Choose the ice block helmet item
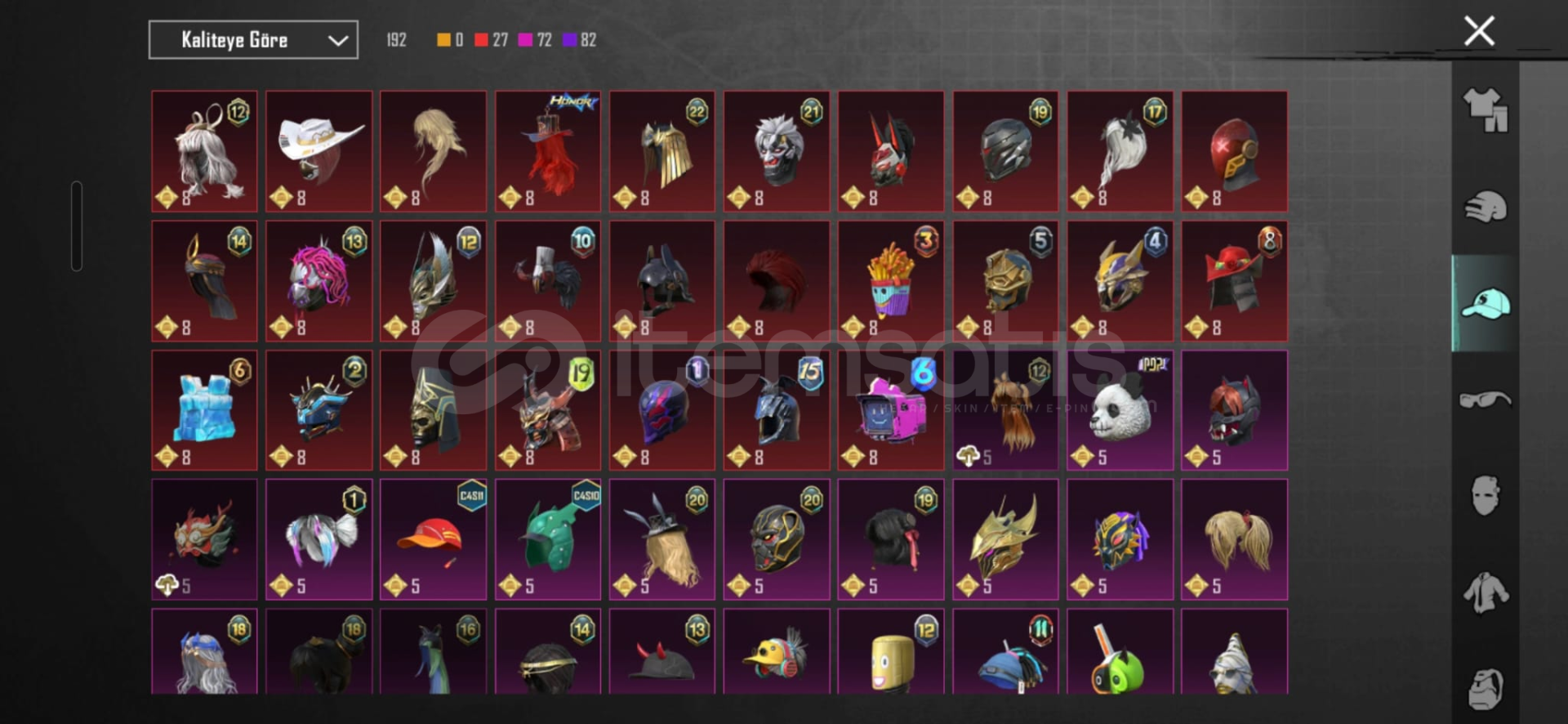Viewport: 1568px width, 724px height. tap(204, 410)
